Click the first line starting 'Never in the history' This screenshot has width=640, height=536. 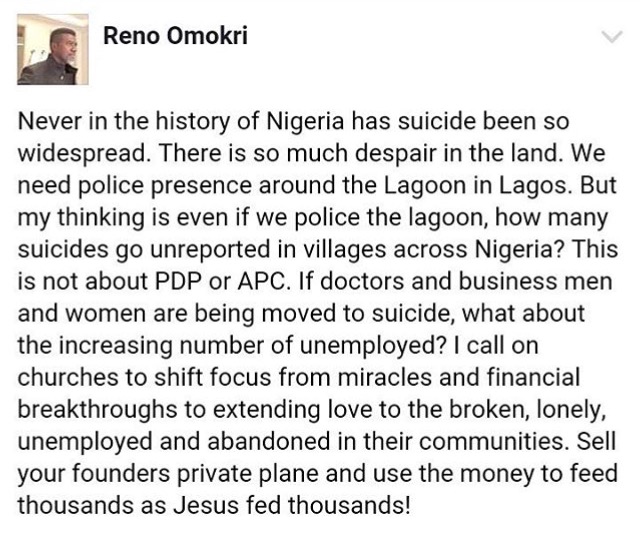click(x=293, y=122)
